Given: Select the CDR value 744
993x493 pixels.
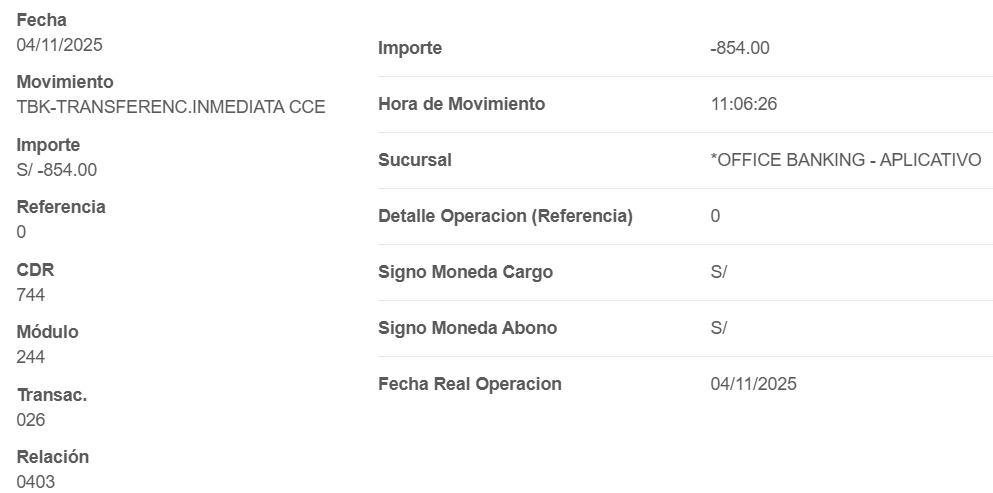Looking at the screenshot, I should 31,295.
